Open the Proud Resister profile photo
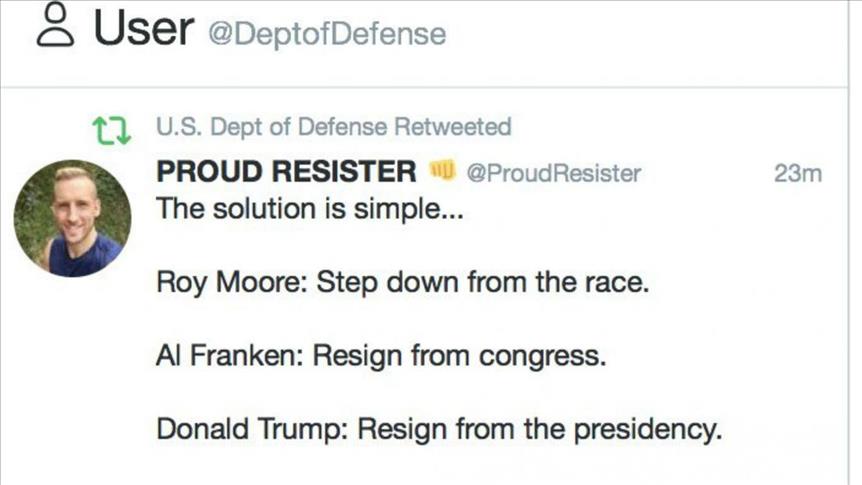 point(72,218)
